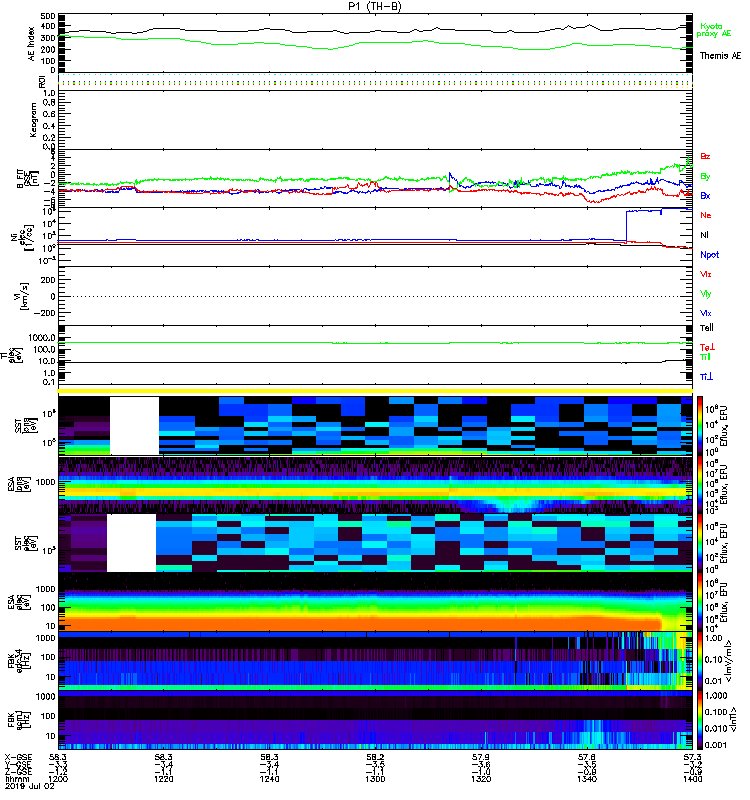Screen dimensions: 750x800
Task: Click the X-GSE row label
Action: pos(18,758)
